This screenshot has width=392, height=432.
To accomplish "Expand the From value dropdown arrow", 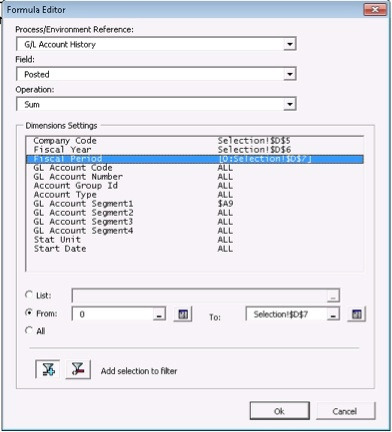I will [159, 314].
